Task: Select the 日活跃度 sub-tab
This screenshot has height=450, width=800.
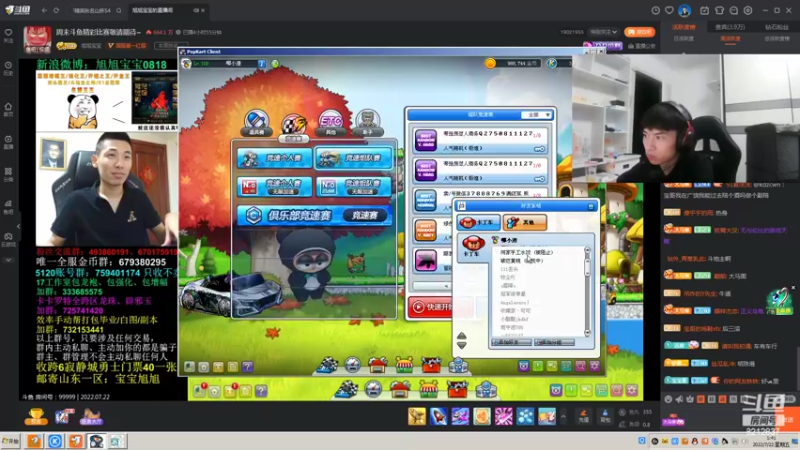Action: [684, 39]
